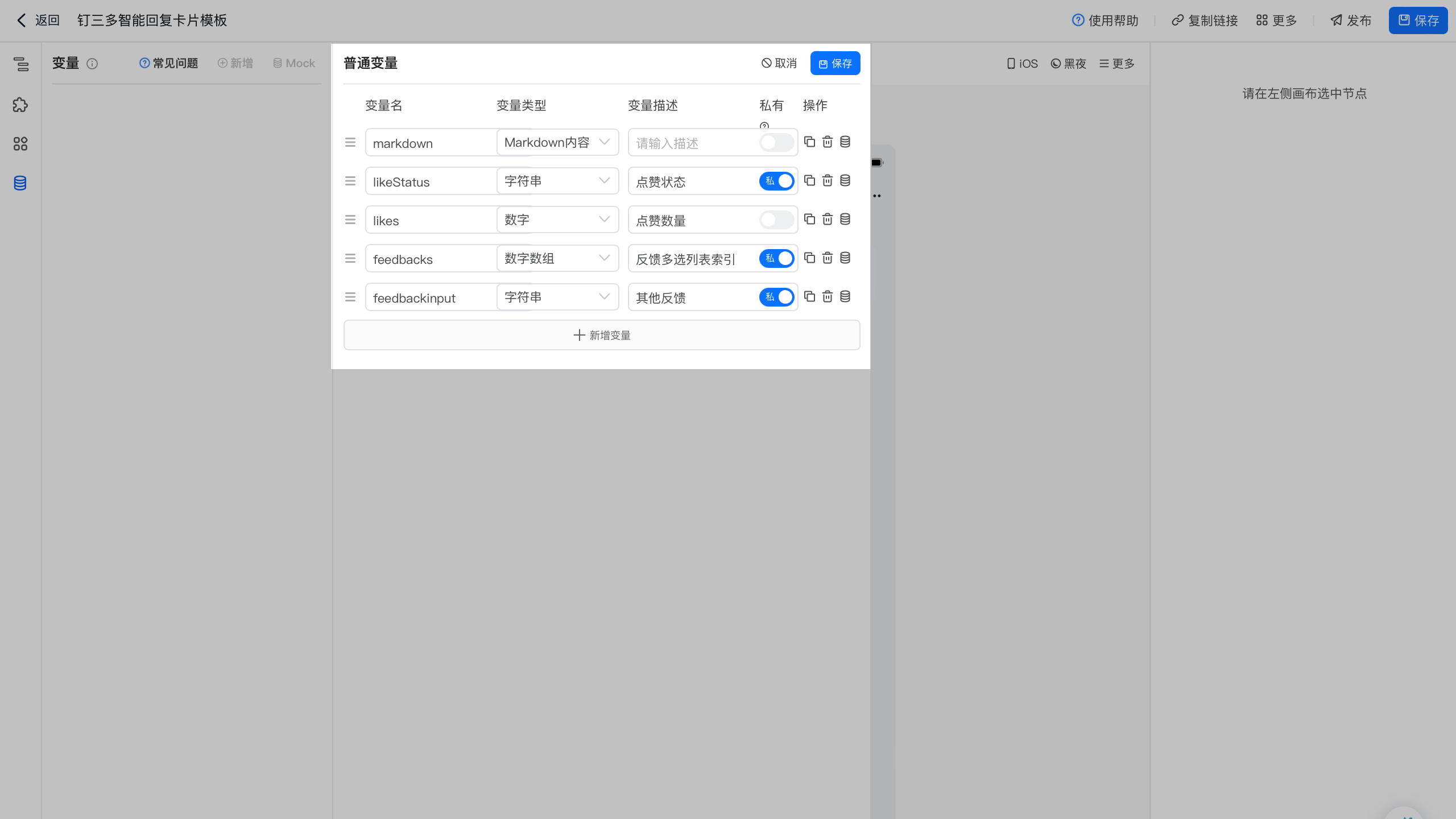Enable the private switch for the markdown variable
Image resolution: width=1456 pixels, height=819 pixels.
[x=776, y=142]
